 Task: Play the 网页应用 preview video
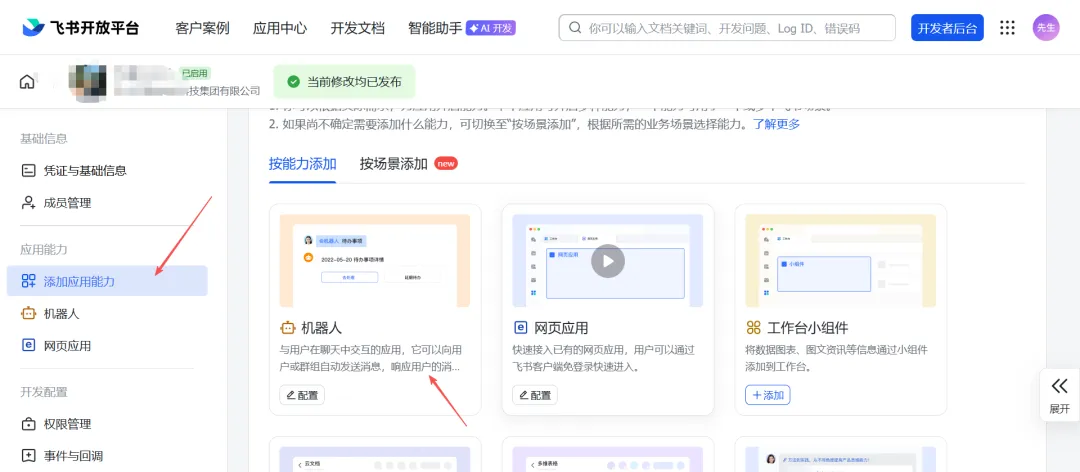coord(608,261)
